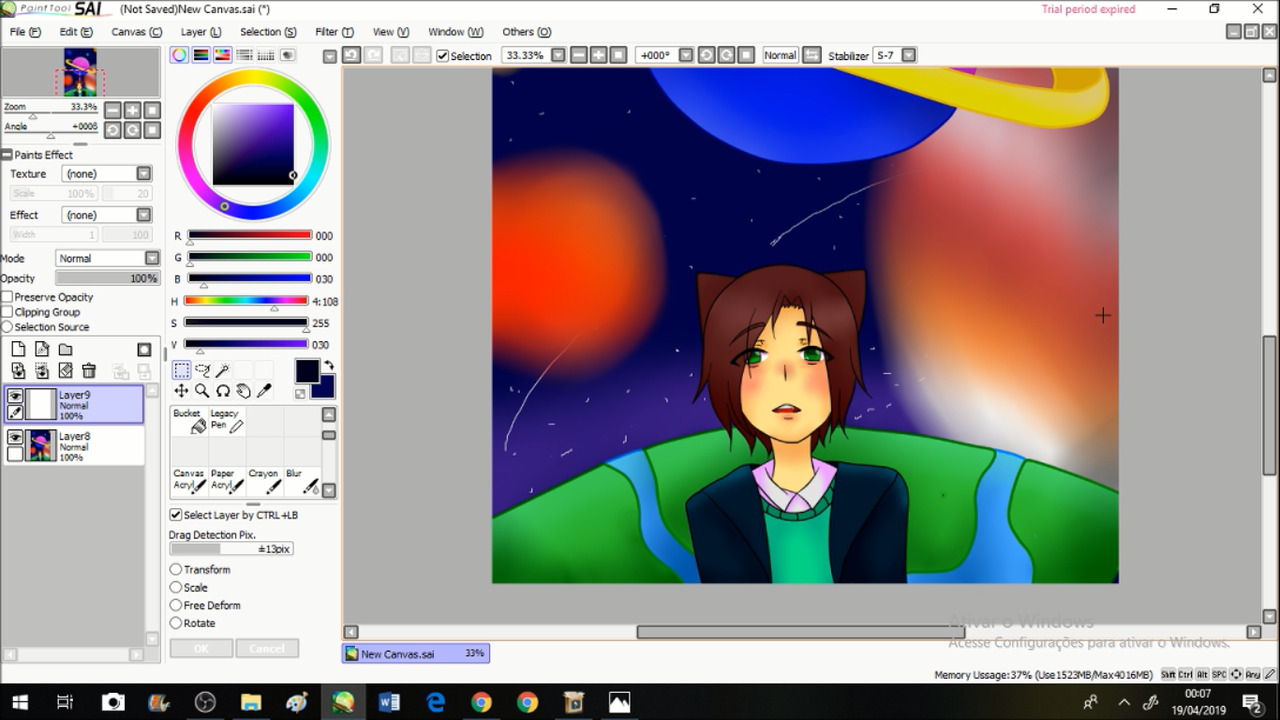Rotate view counterclockwise in top toolbar
The image size is (1280, 720).
[706, 55]
